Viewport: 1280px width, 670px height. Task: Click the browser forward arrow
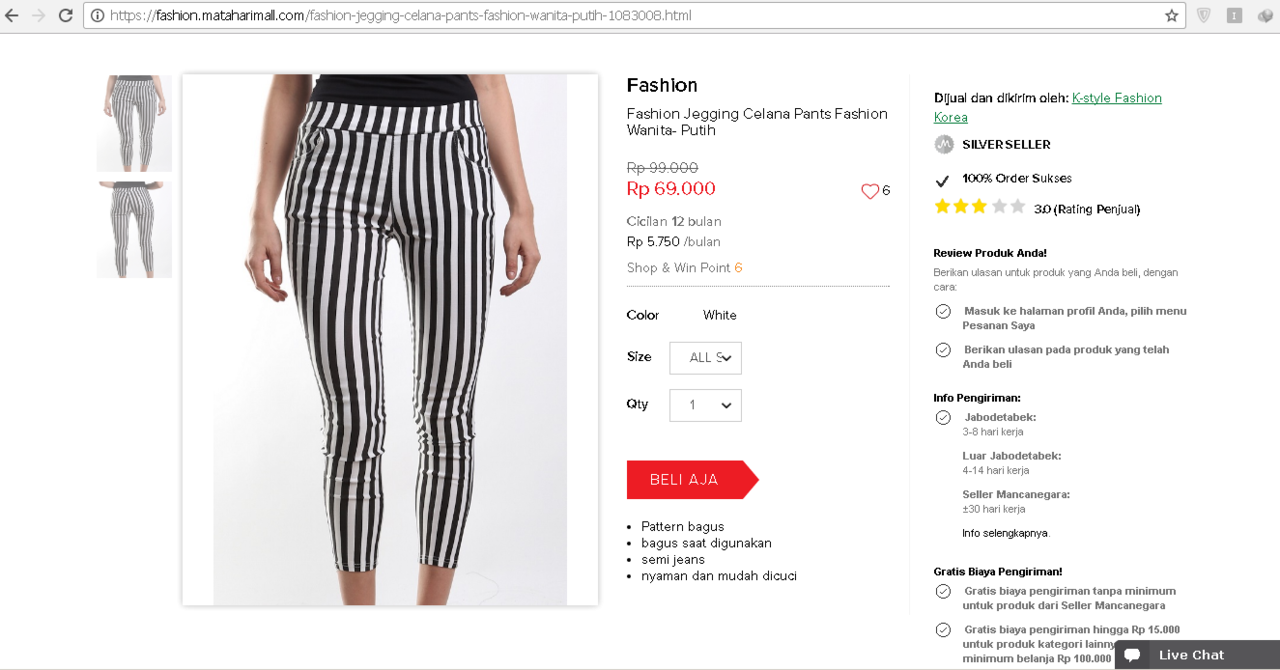(38, 16)
